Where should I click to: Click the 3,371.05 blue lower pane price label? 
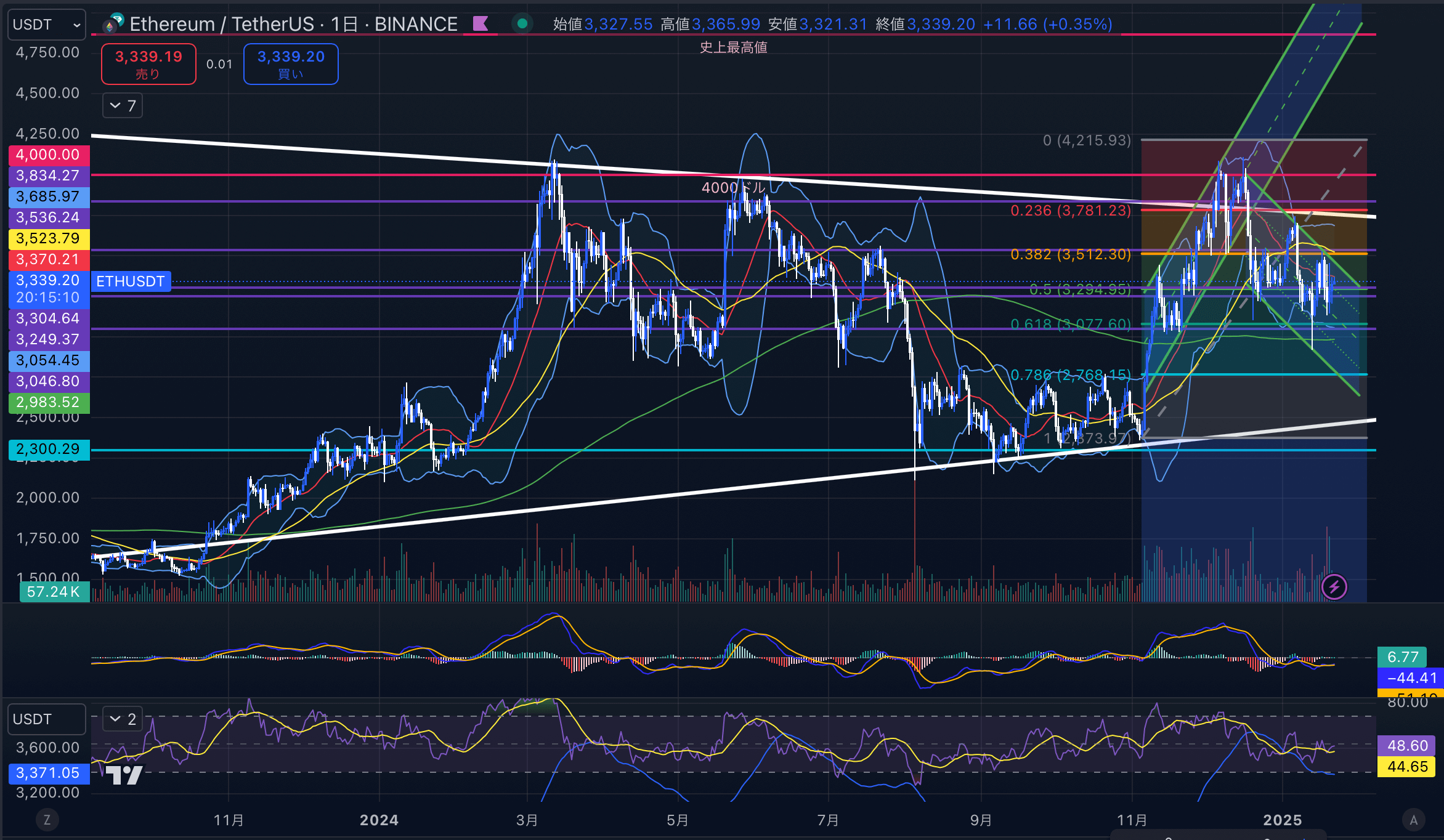(x=49, y=773)
